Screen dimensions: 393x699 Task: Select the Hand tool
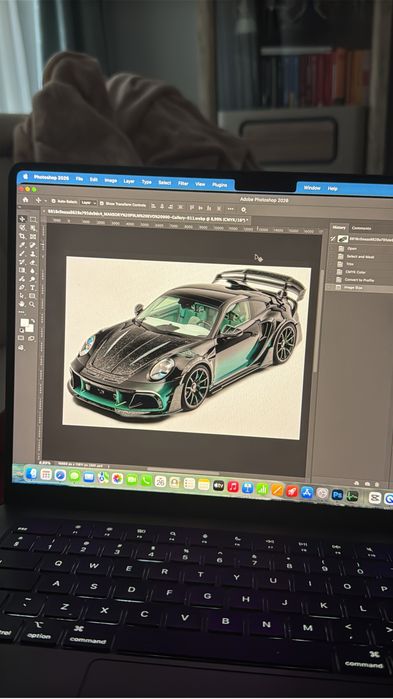(x=22, y=304)
